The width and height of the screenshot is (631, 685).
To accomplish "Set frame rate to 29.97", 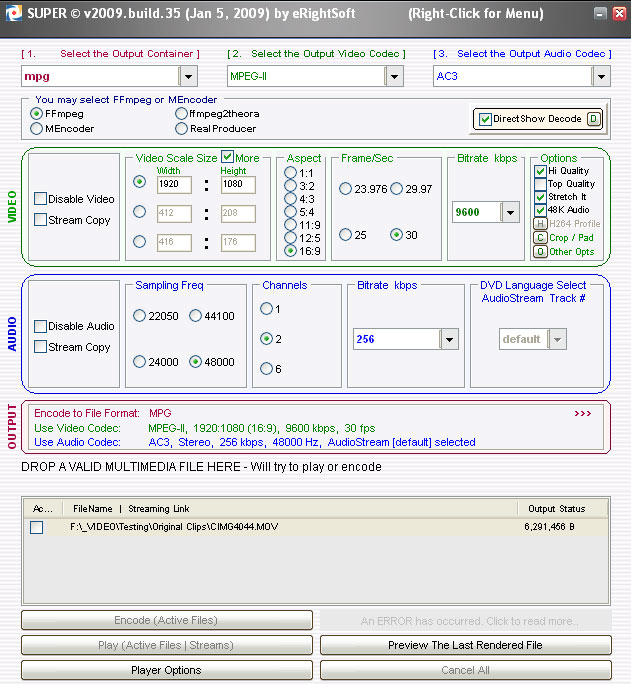I will (396, 189).
